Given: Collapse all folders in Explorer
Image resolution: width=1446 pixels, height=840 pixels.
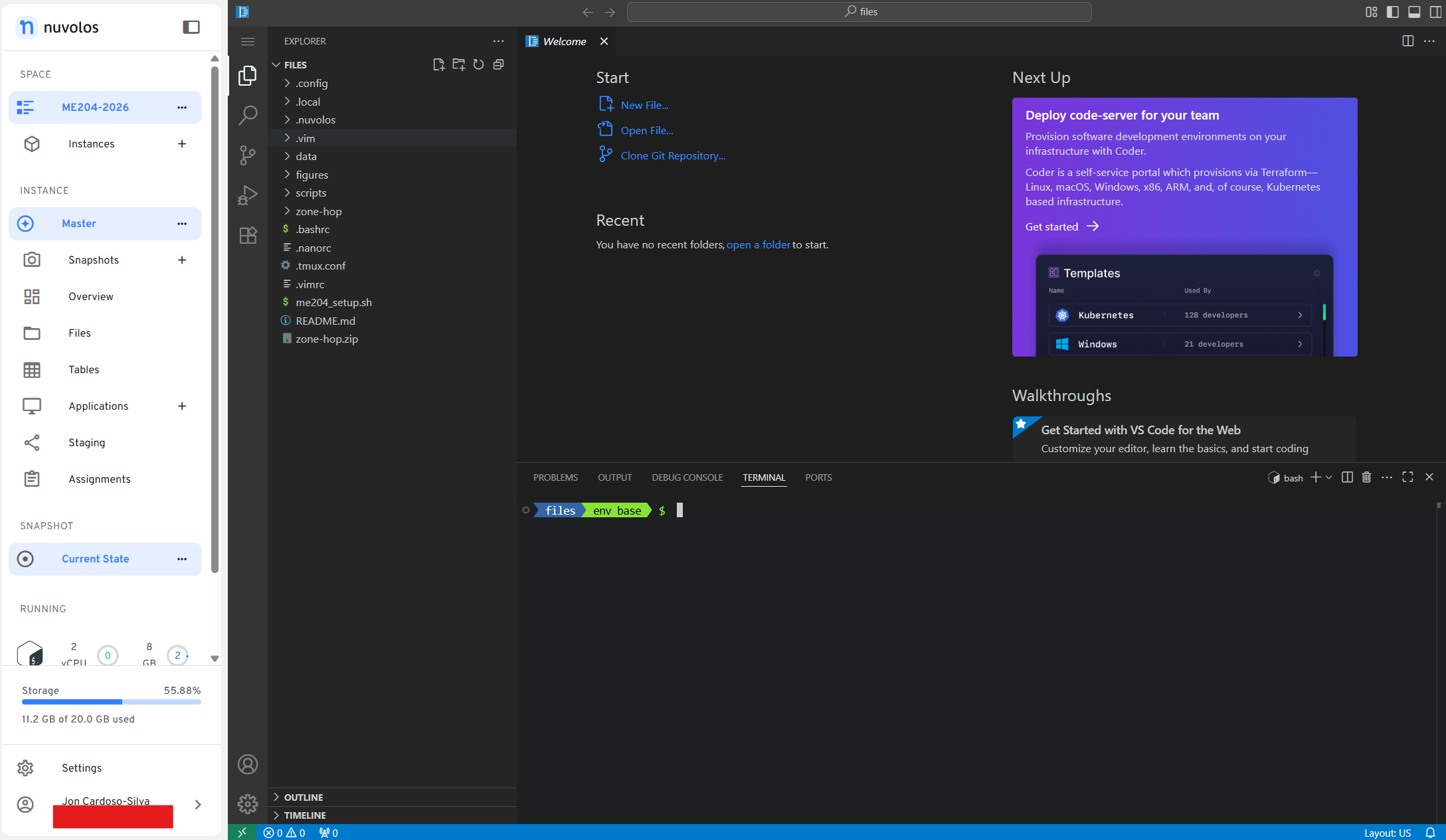Looking at the screenshot, I should pyautogui.click(x=498, y=64).
